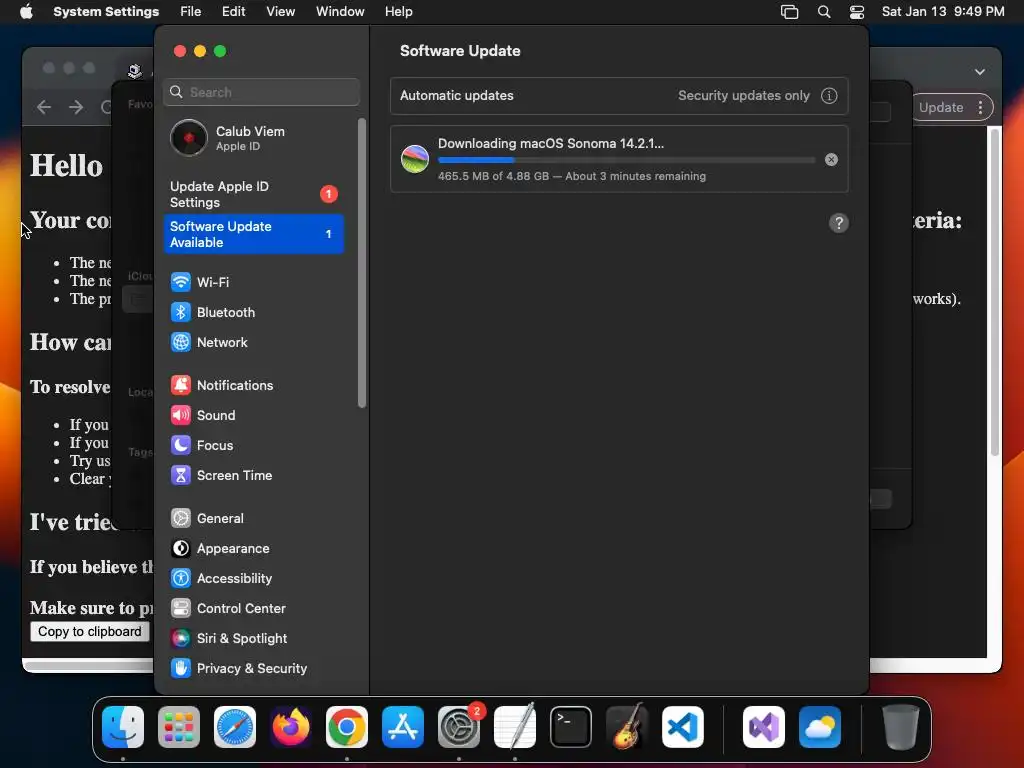
Task: Click the browser window vertical scrollbar
Action: tap(995, 292)
